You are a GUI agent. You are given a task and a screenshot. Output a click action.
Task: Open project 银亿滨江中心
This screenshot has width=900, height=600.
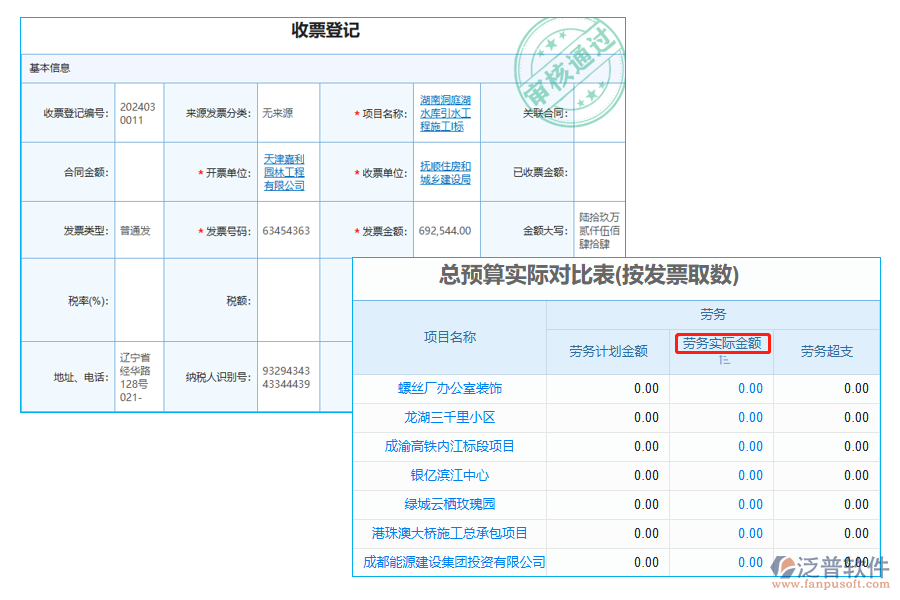pyautogui.click(x=449, y=476)
